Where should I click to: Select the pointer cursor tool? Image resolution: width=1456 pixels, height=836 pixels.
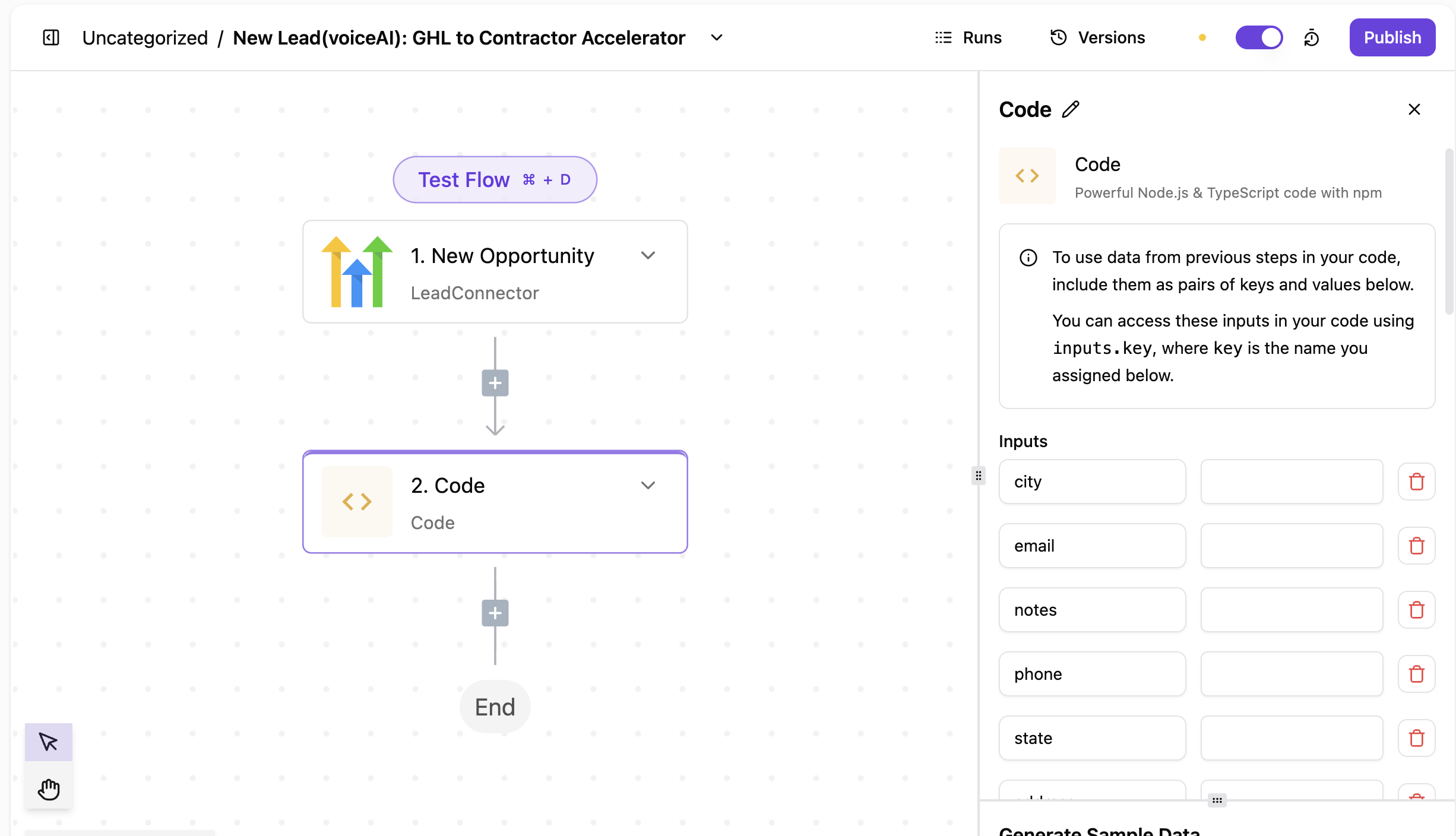coord(48,742)
